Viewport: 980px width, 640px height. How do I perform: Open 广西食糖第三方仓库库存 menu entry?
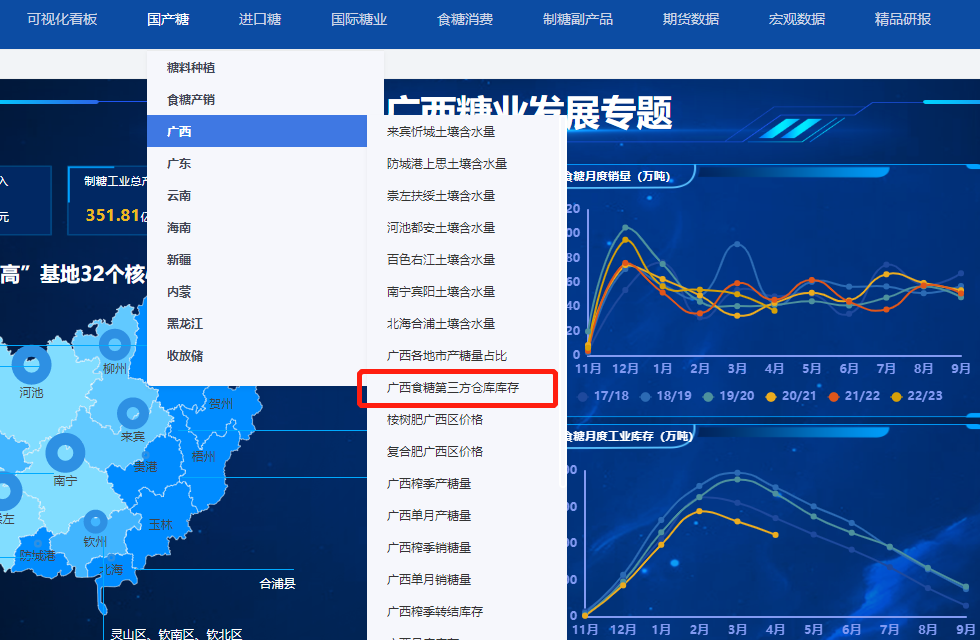click(x=454, y=387)
